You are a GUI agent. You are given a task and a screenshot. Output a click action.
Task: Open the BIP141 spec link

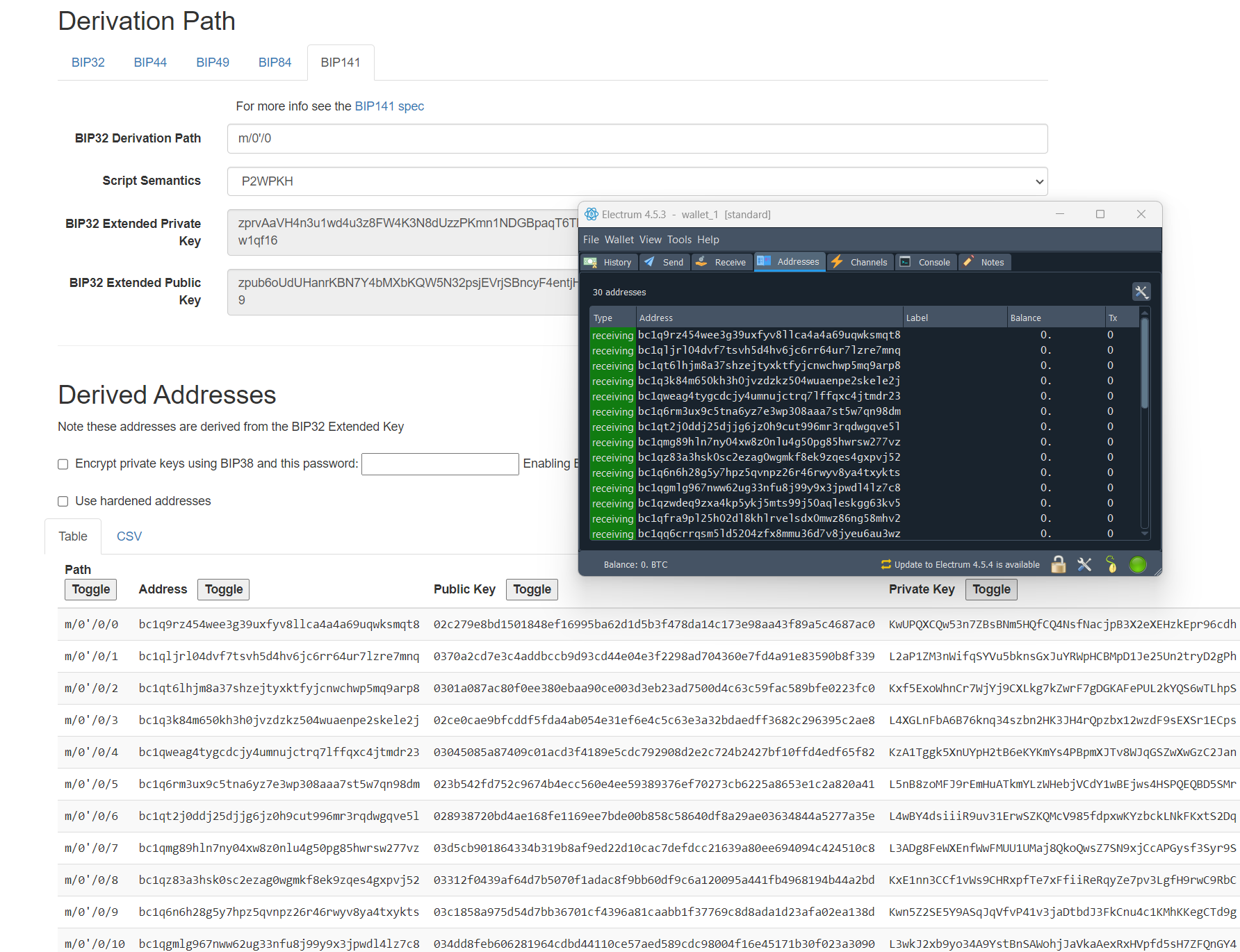pos(389,106)
